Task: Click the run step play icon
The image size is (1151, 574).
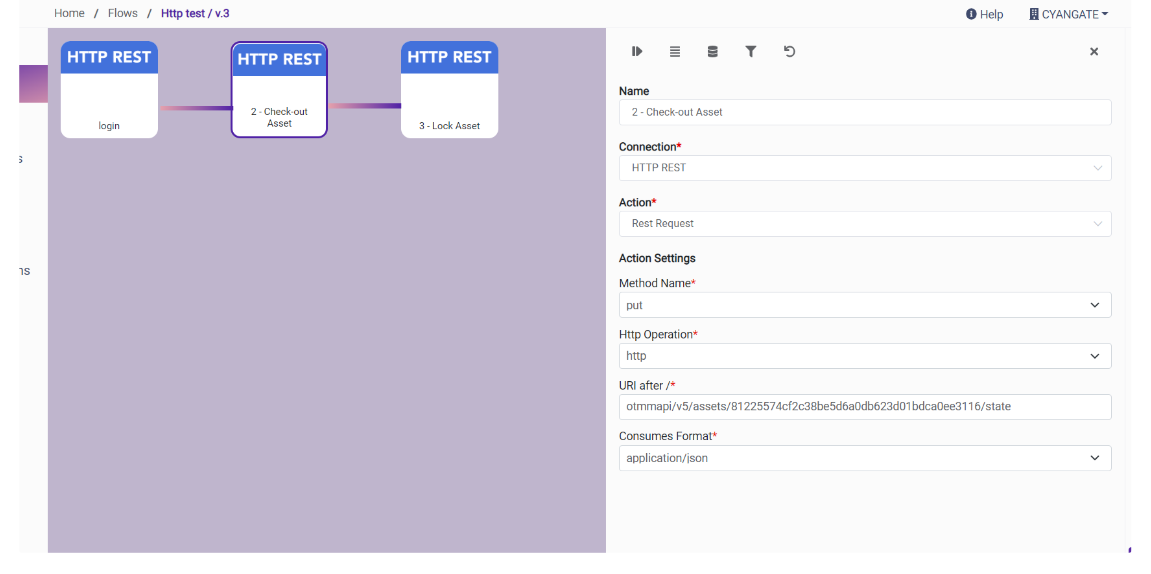Action: 637,52
